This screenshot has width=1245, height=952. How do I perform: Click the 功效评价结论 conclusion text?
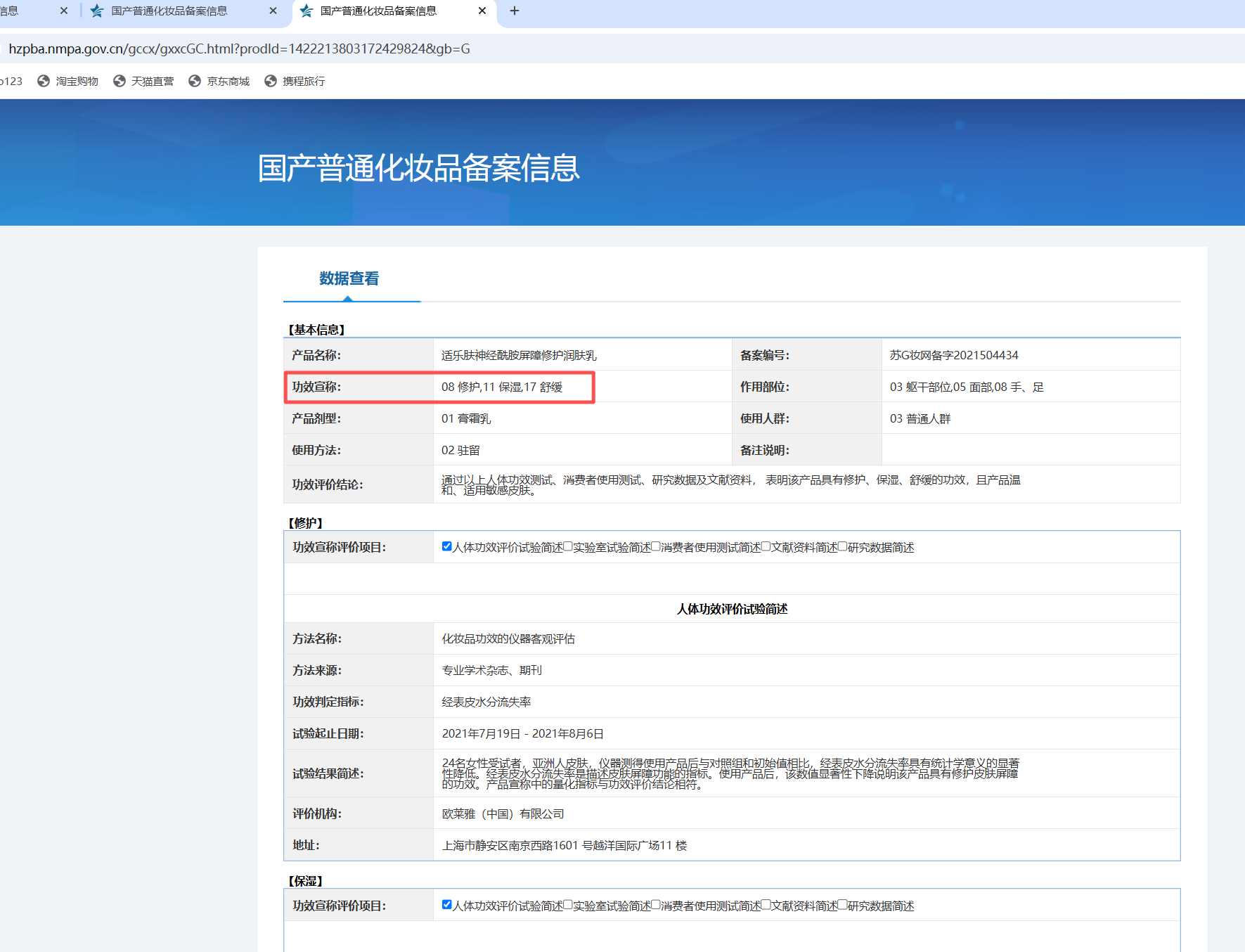pyautogui.click(x=731, y=484)
